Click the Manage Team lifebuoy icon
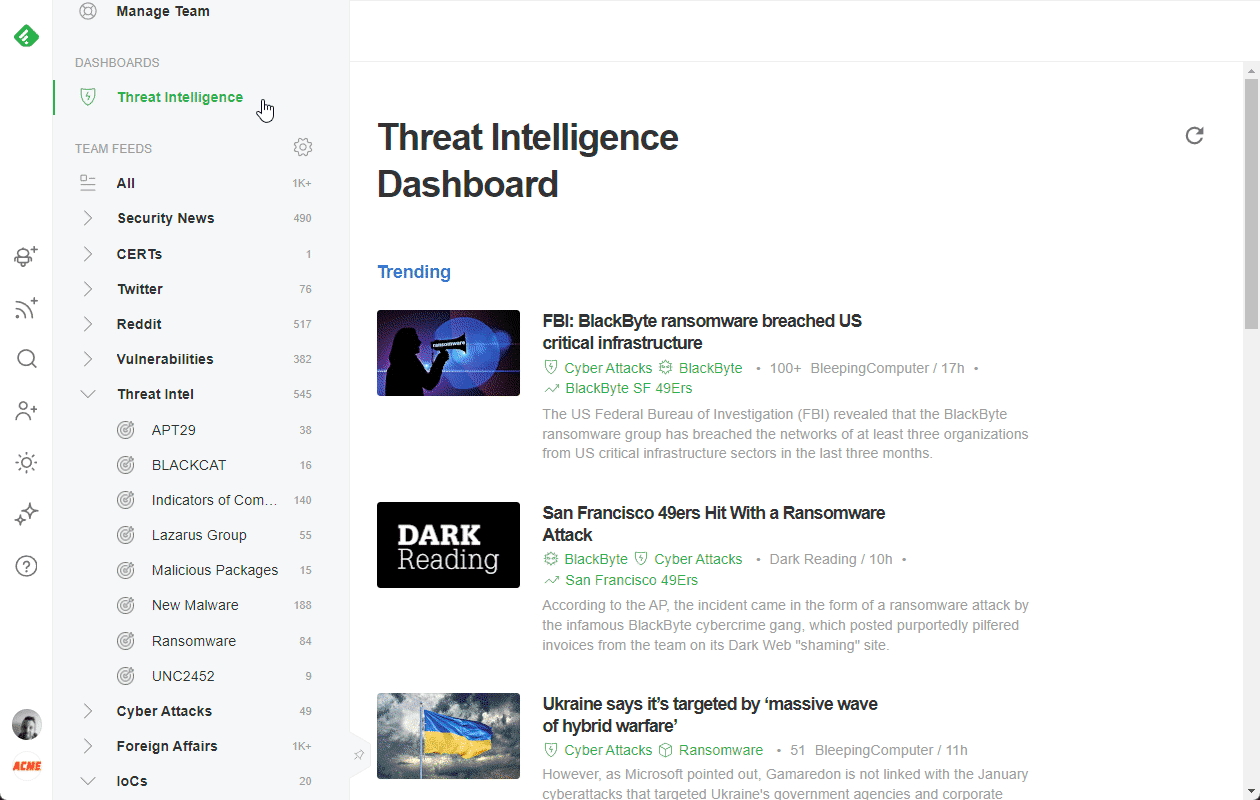Viewport: 1260px width, 800px height. point(88,12)
